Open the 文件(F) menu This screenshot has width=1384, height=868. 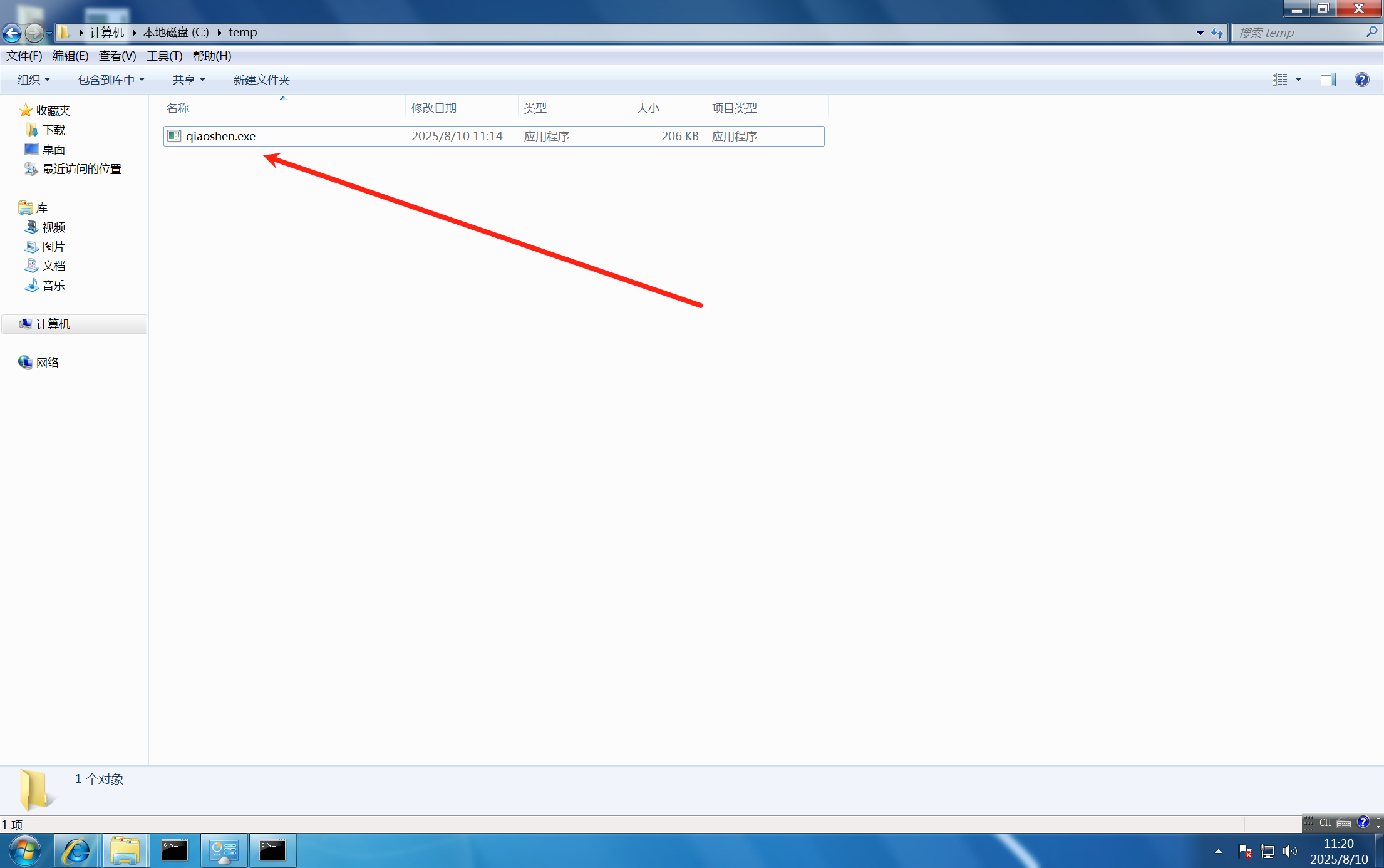pyautogui.click(x=24, y=56)
